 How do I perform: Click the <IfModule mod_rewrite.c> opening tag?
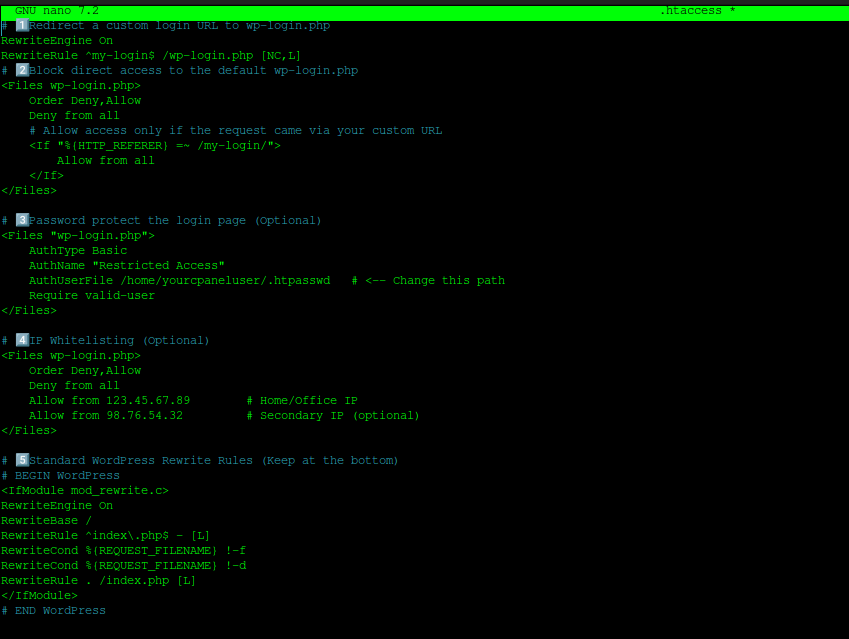pyautogui.click(x=84, y=490)
